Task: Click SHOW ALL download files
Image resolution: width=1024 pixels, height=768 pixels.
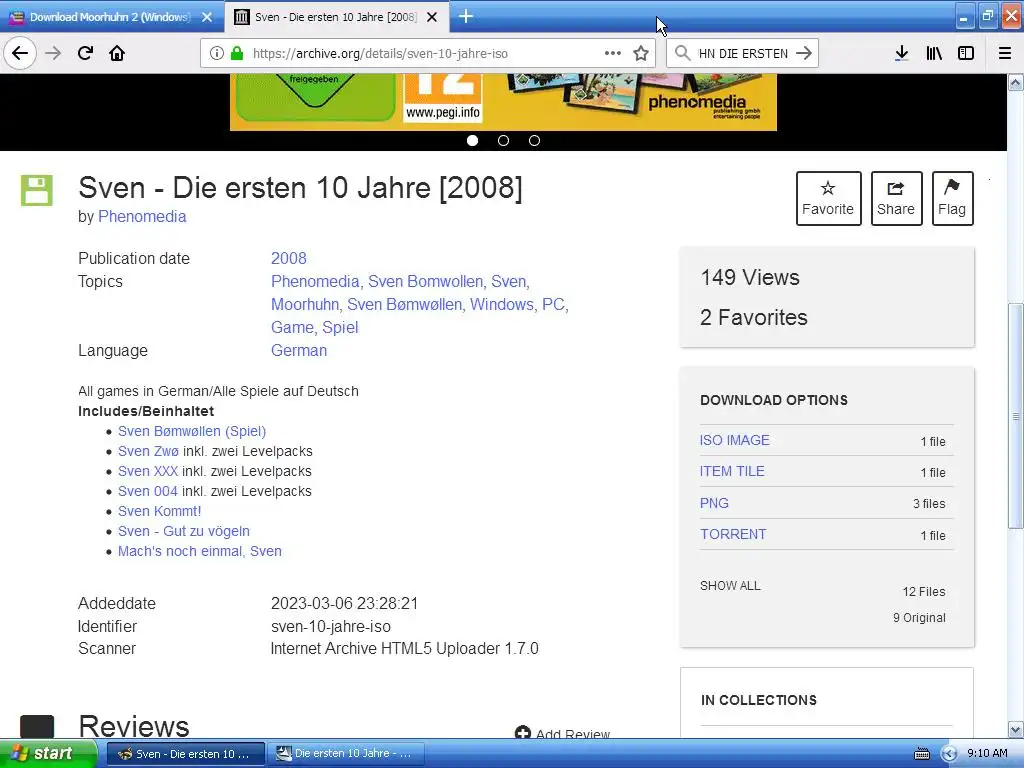Action: (730, 586)
